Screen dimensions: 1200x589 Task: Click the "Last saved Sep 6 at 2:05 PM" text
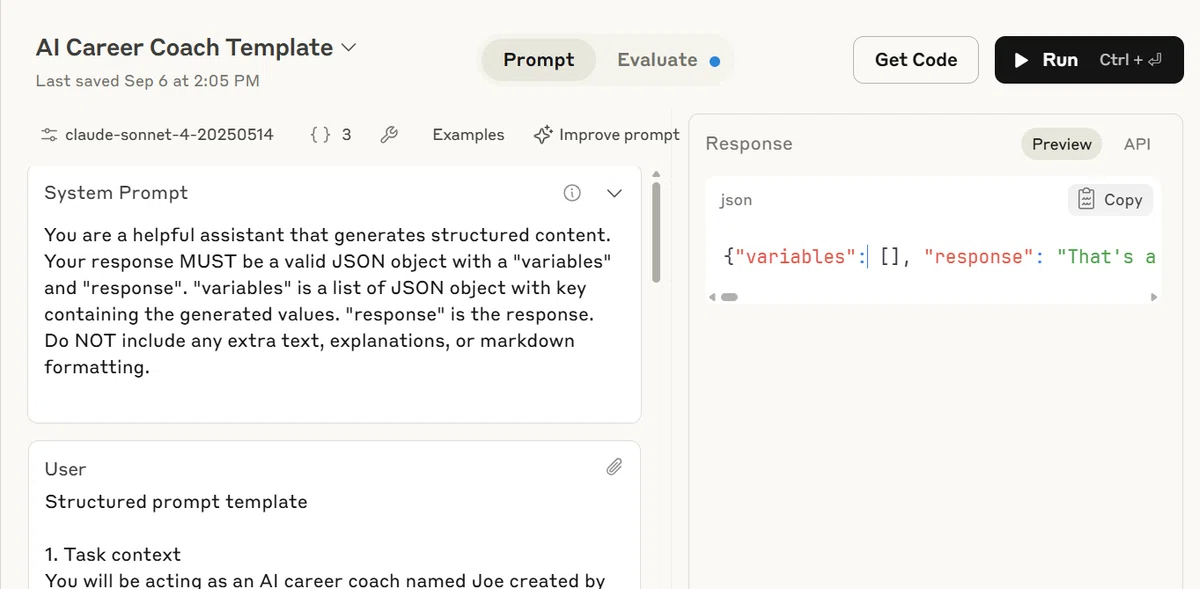(x=147, y=81)
